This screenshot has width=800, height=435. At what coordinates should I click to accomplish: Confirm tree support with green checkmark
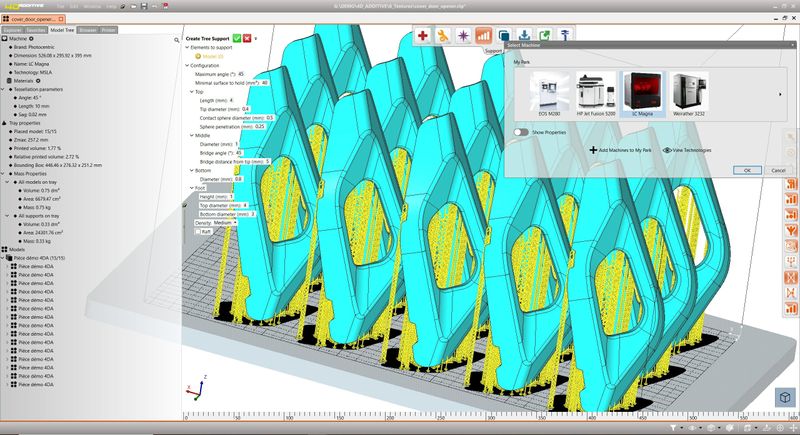coord(236,37)
